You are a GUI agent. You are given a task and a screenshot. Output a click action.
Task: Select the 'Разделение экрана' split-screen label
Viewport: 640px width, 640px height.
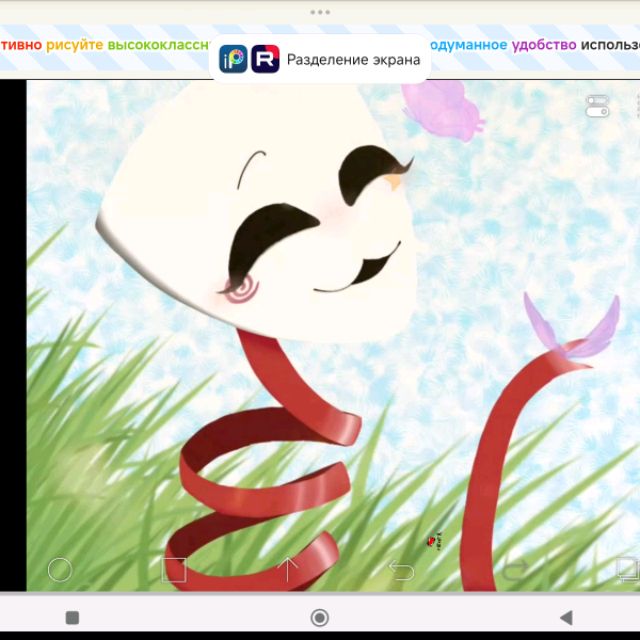pos(353,60)
